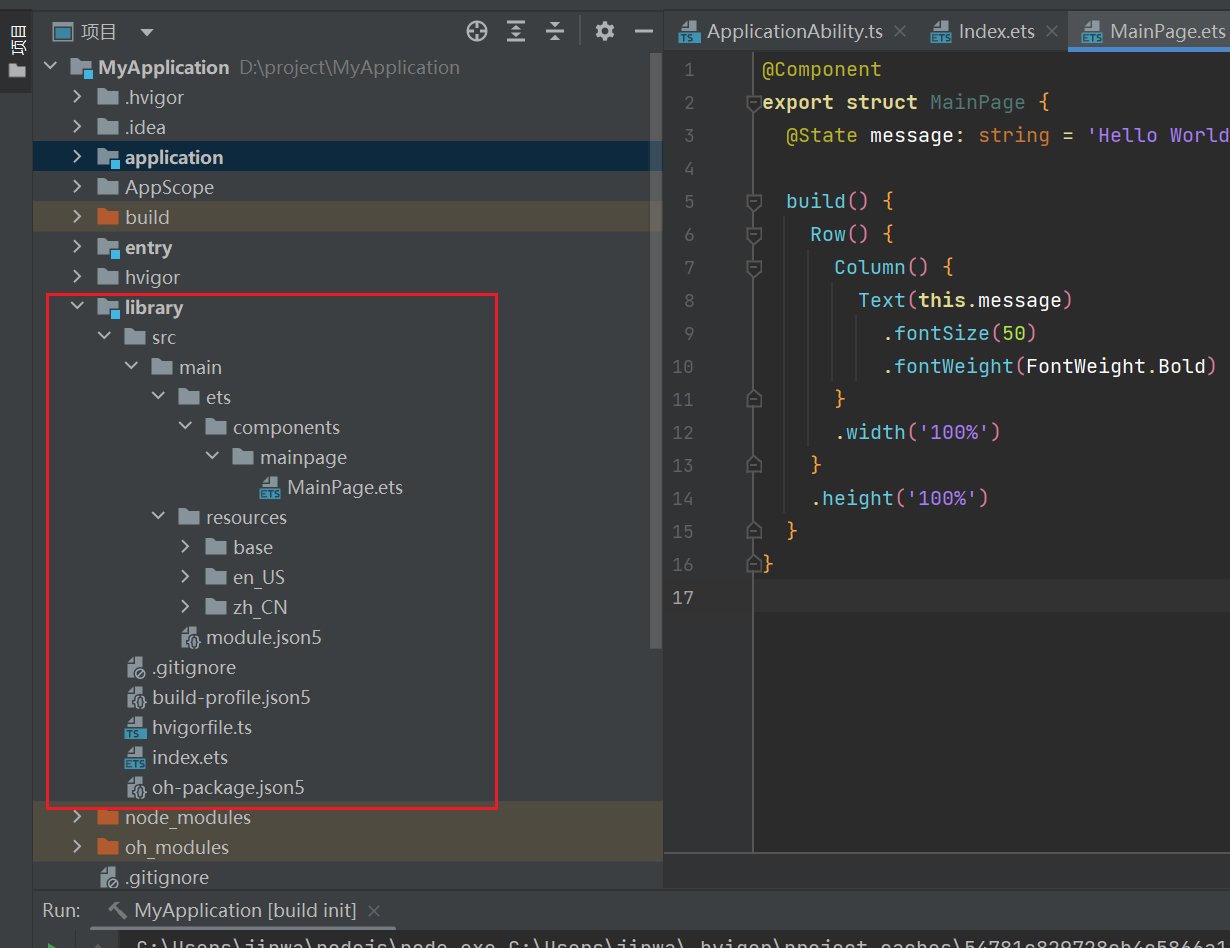Viewport: 1230px width, 948px height.
Task: Click the locate current file target icon
Action: [477, 31]
